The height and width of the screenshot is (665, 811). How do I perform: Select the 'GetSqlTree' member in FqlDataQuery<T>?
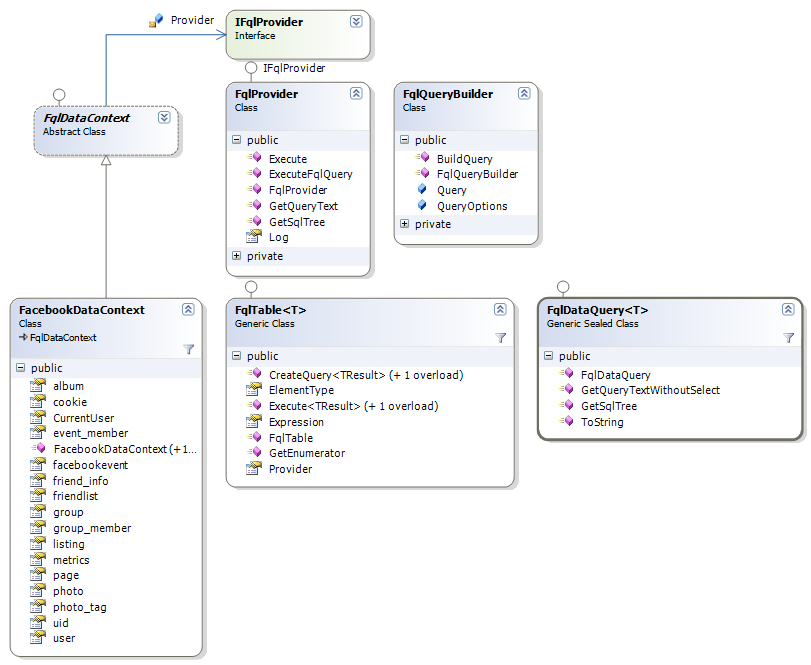[609, 406]
